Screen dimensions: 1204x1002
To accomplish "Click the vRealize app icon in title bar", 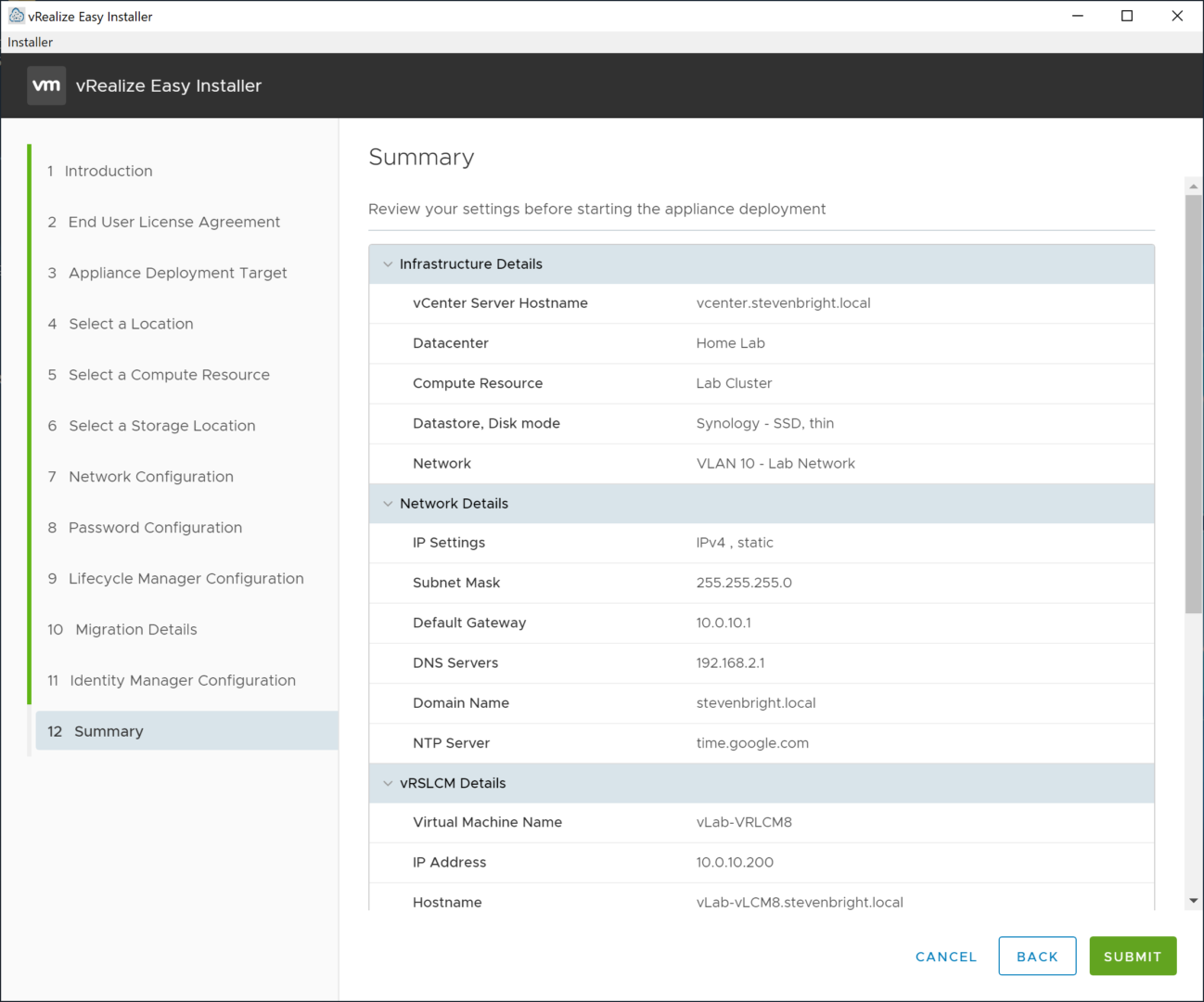I will 16,16.
